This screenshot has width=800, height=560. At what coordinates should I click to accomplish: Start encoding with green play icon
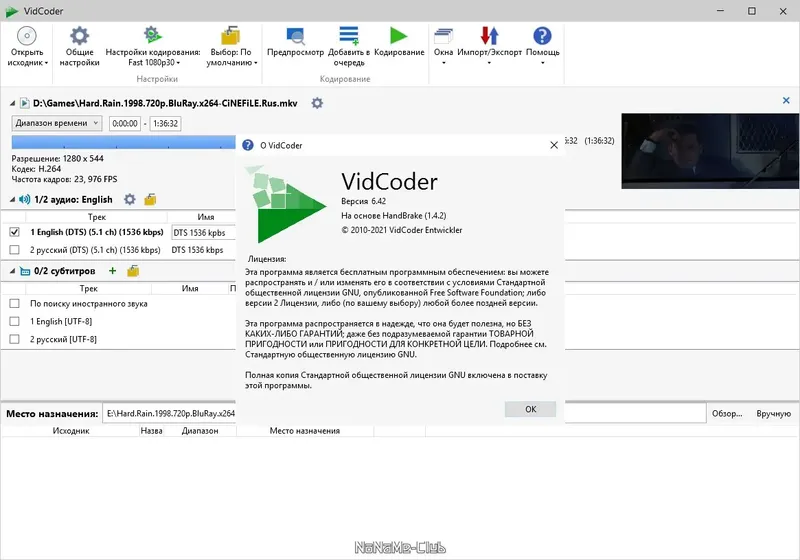398,36
